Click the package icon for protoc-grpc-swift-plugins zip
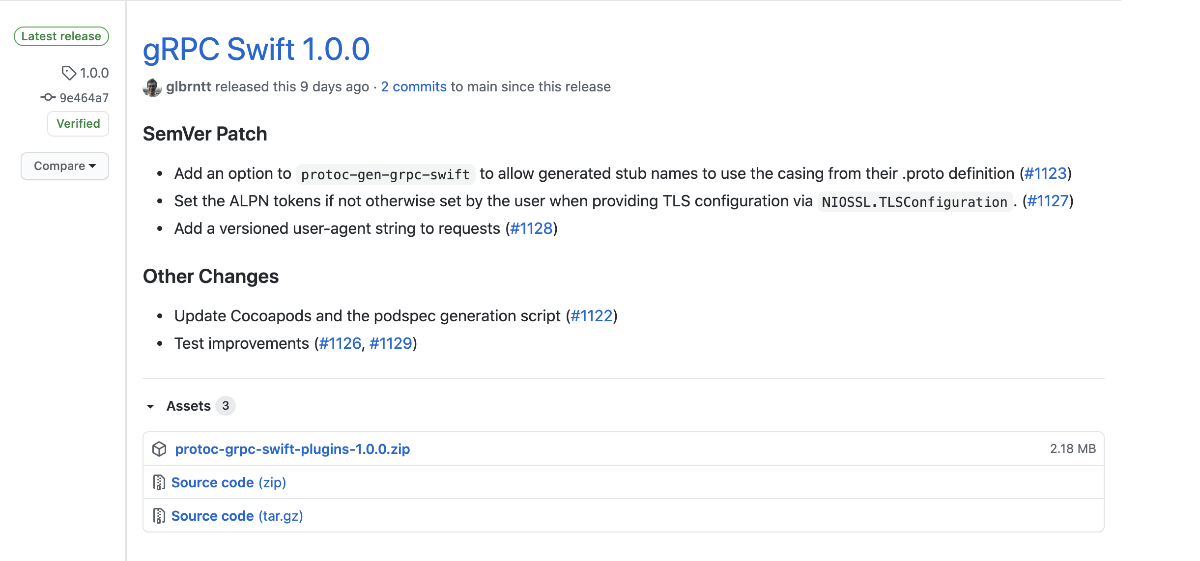 (159, 449)
